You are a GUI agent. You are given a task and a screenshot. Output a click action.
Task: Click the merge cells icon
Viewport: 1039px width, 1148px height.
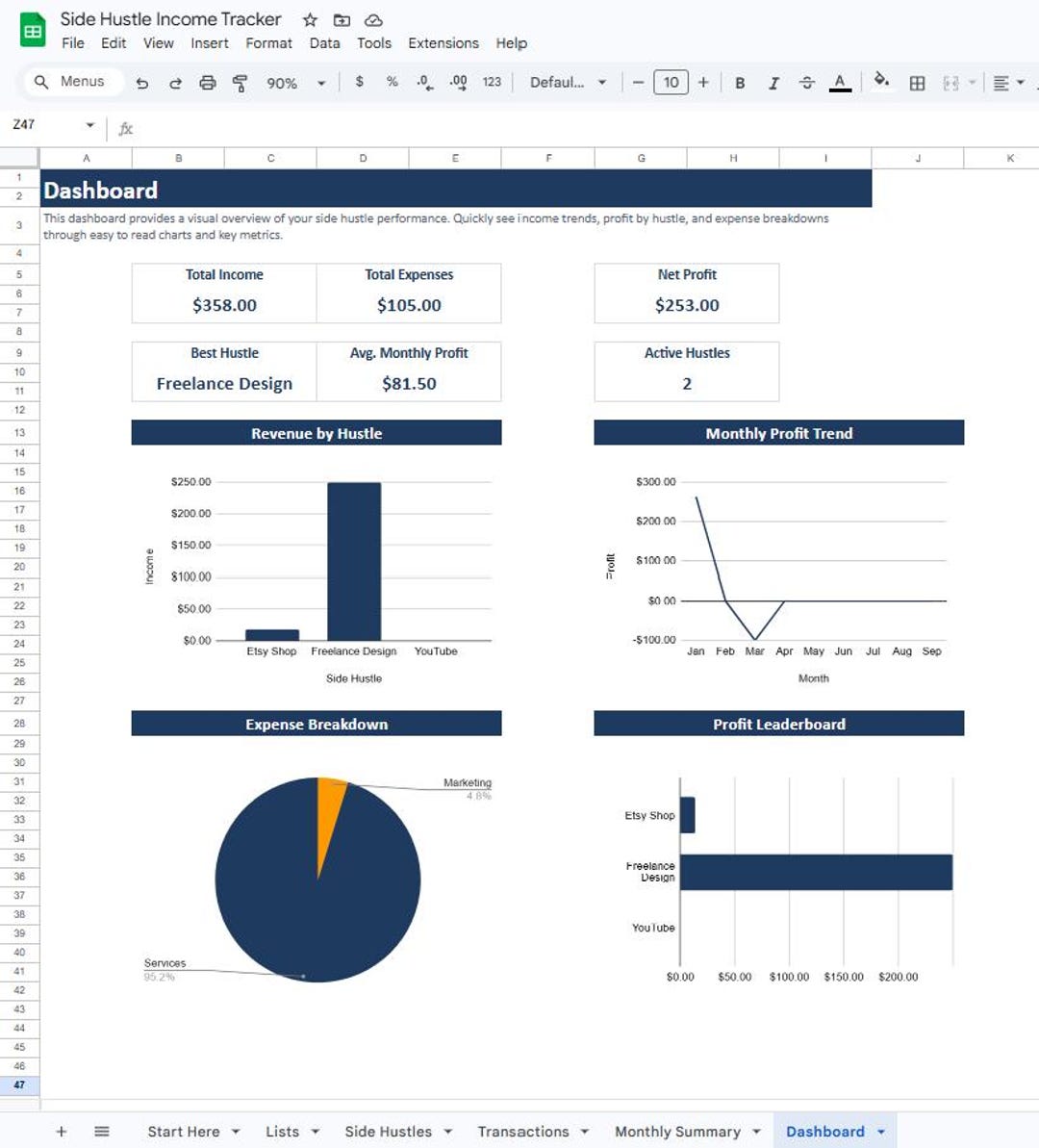(951, 83)
